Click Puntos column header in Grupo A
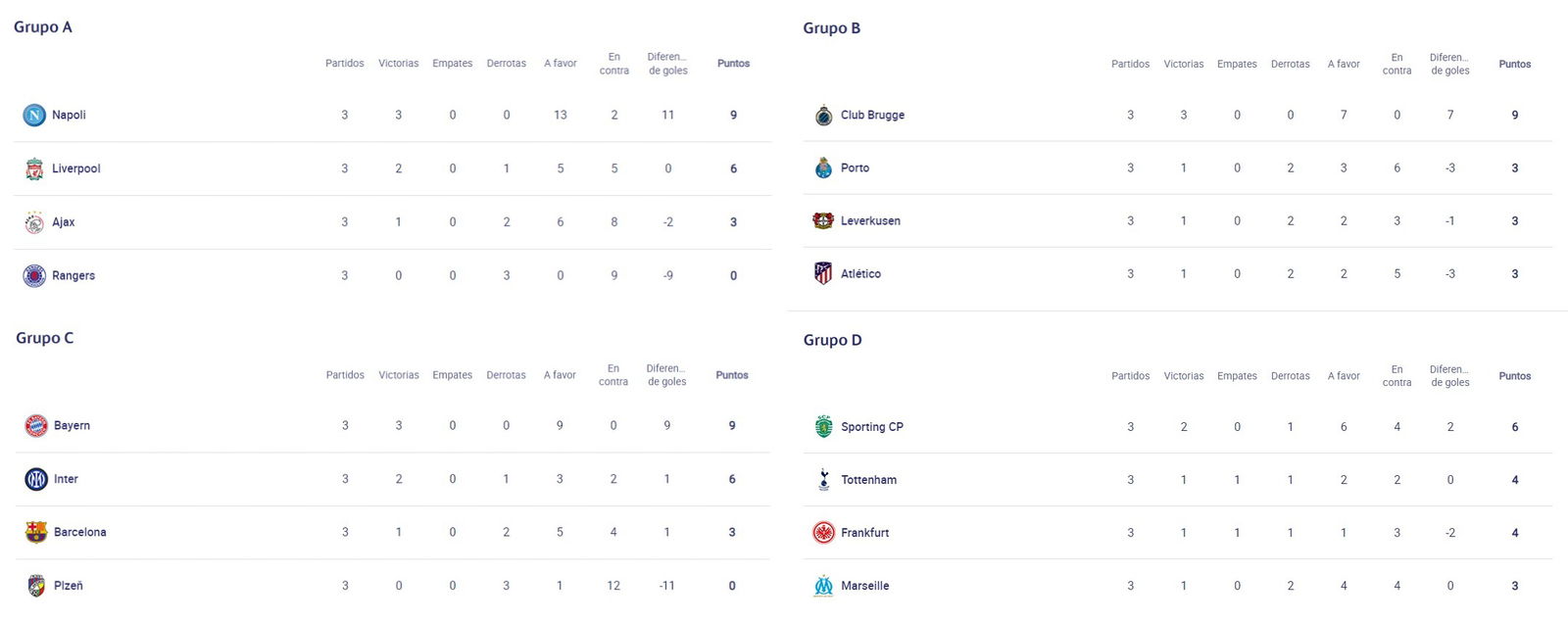 coord(733,64)
